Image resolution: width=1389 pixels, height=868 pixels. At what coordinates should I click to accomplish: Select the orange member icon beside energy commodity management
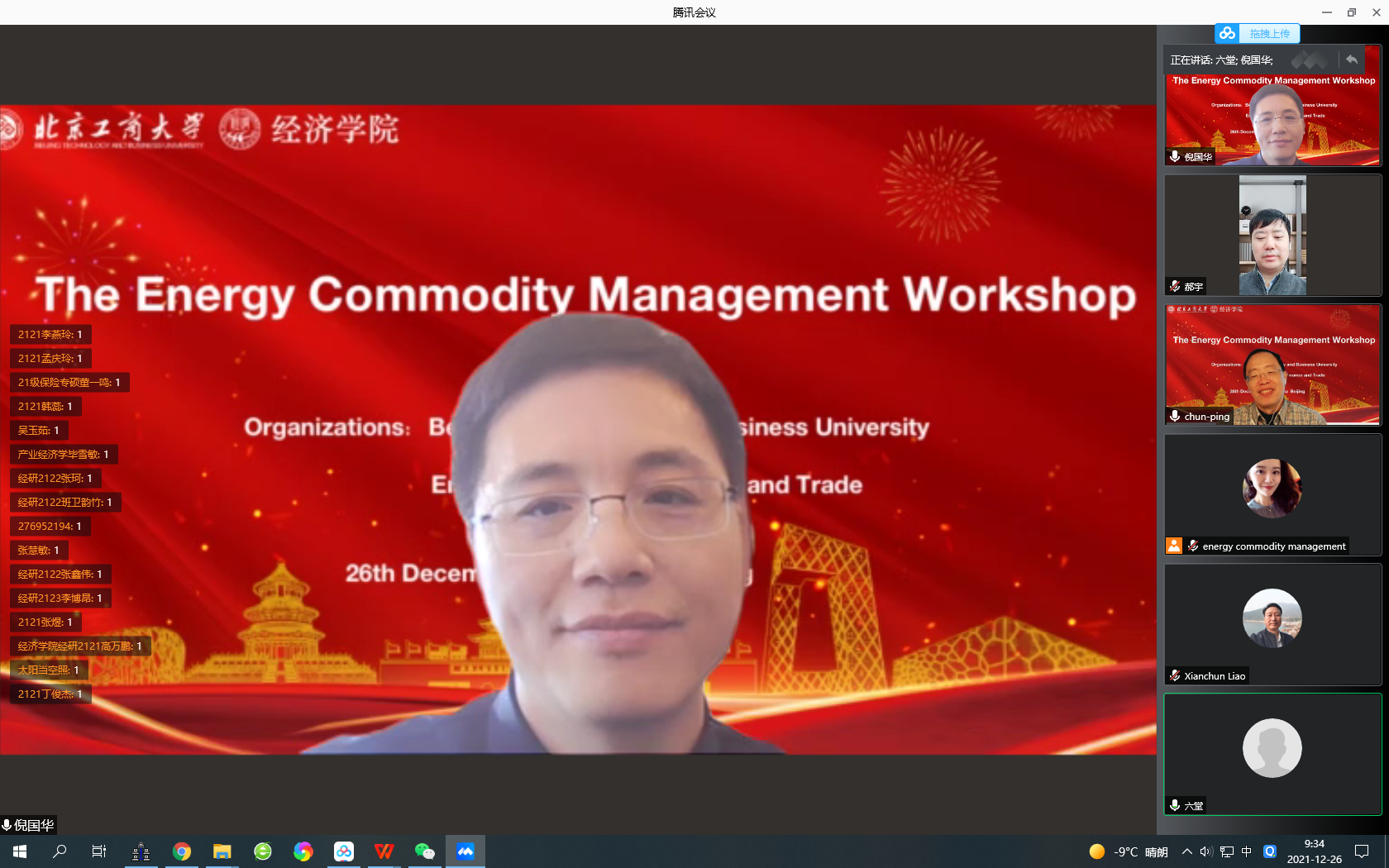tap(1174, 546)
